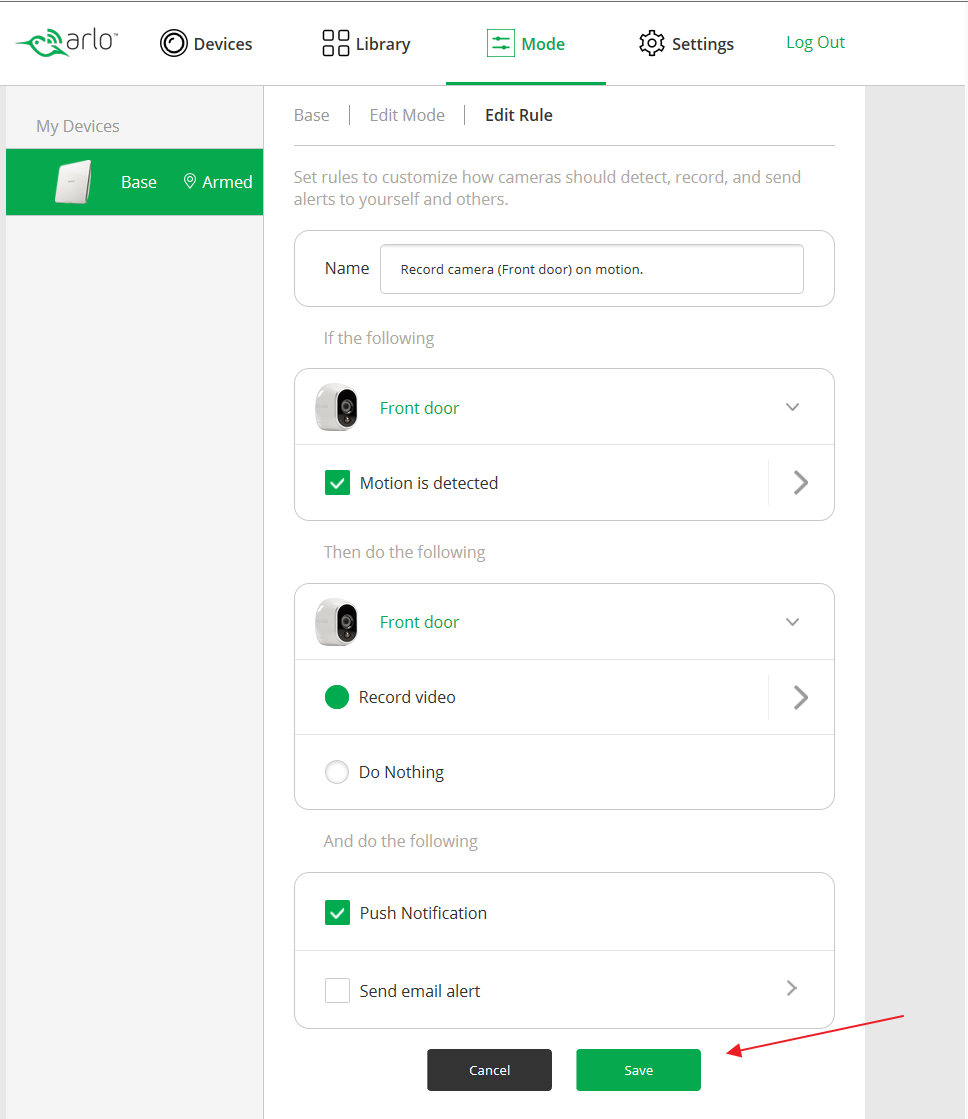
Task: Go to Edit Mode breadcrumb
Action: pyautogui.click(x=407, y=115)
